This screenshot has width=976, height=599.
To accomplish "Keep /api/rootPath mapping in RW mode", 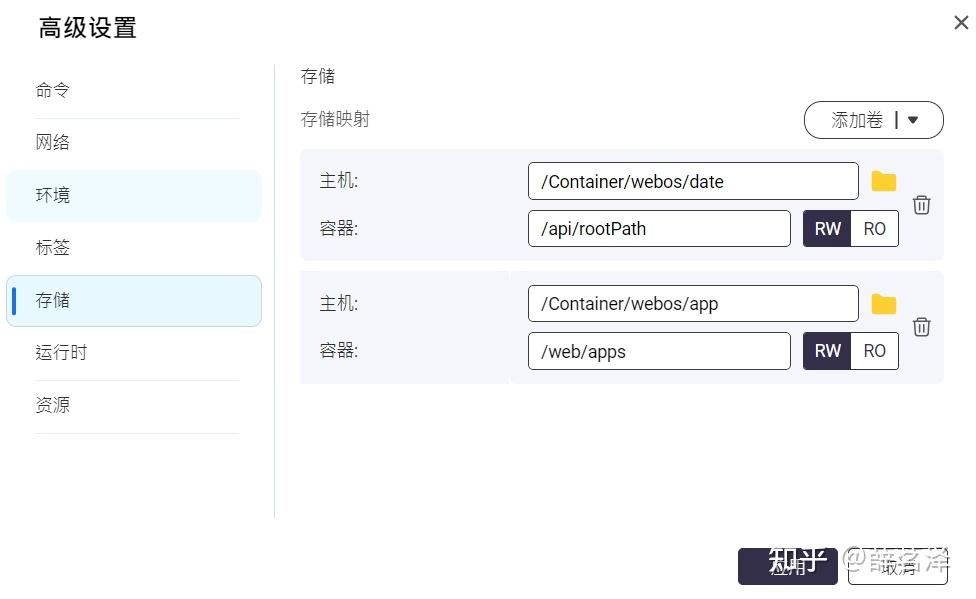I will [827, 228].
